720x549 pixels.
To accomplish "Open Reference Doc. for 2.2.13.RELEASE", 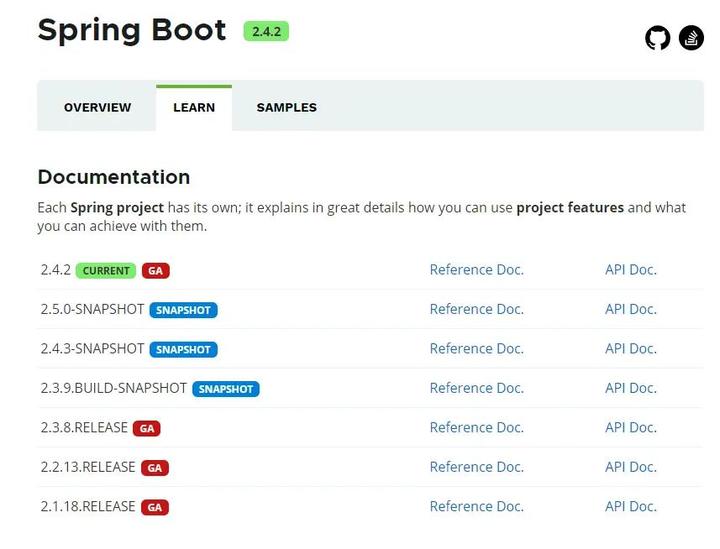I will click(476, 467).
